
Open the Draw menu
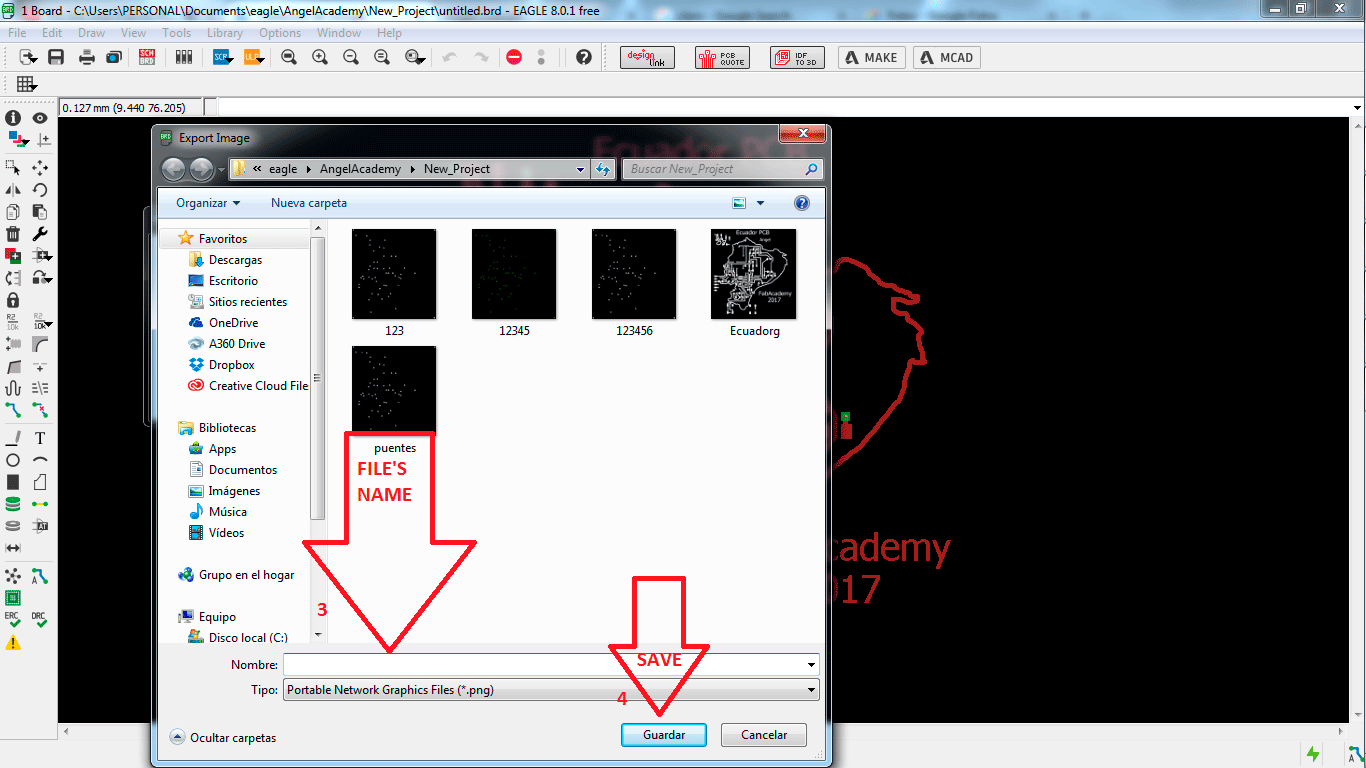coord(91,33)
